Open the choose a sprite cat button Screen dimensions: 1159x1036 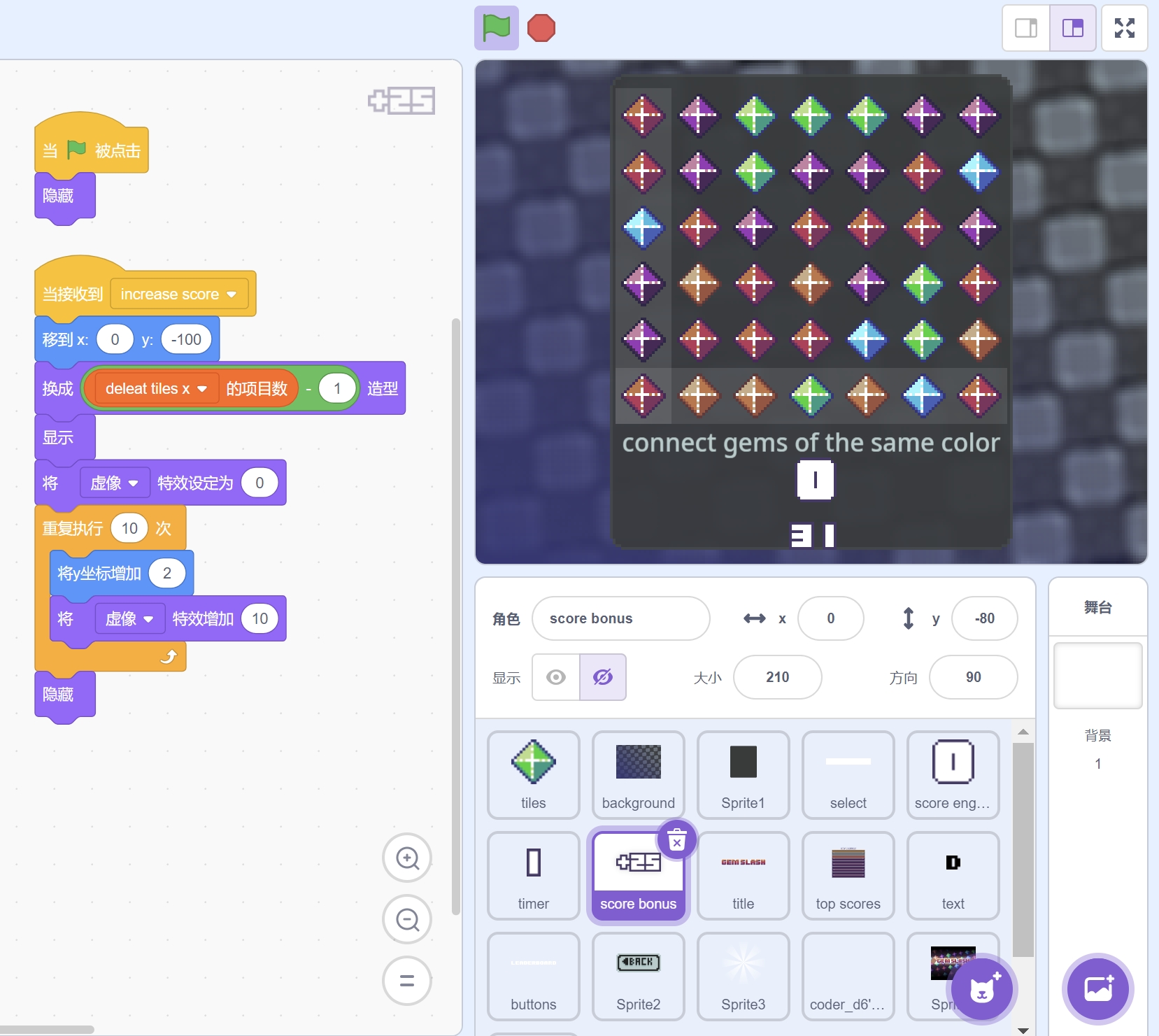[x=982, y=989]
